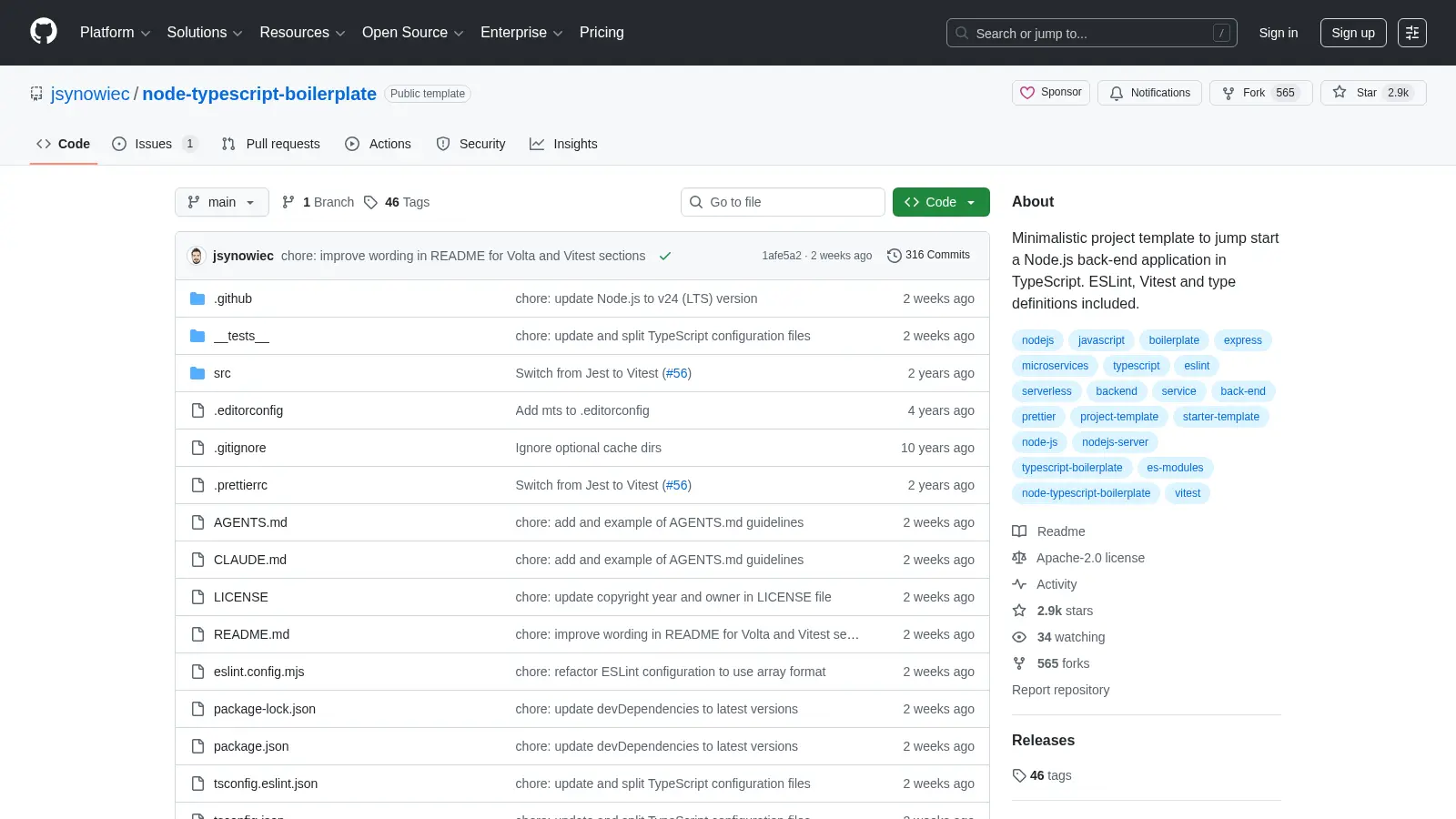The height and width of the screenshot is (819, 1456).
Task: Open the package.json file name
Action: coord(251,746)
